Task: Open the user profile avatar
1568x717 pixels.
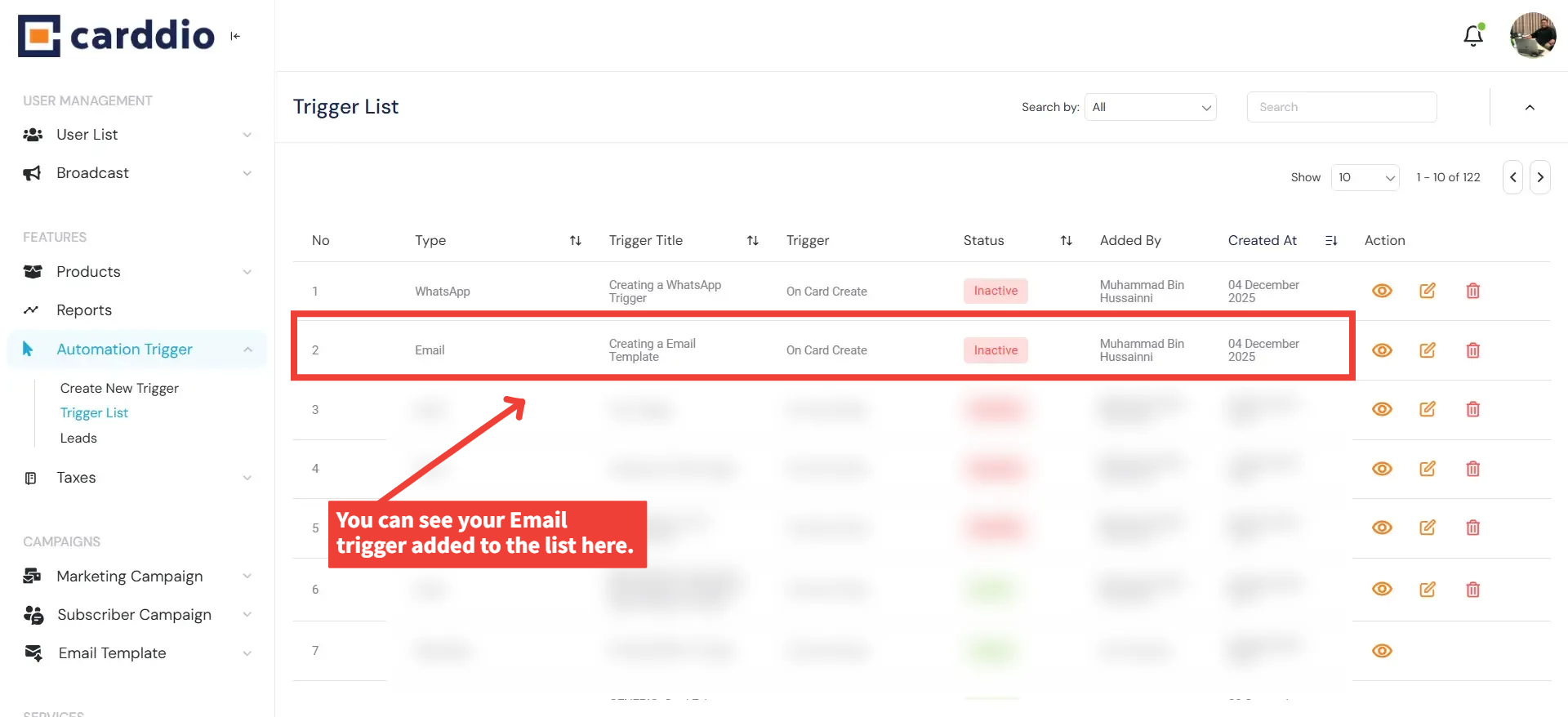Action: [x=1533, y=35]
